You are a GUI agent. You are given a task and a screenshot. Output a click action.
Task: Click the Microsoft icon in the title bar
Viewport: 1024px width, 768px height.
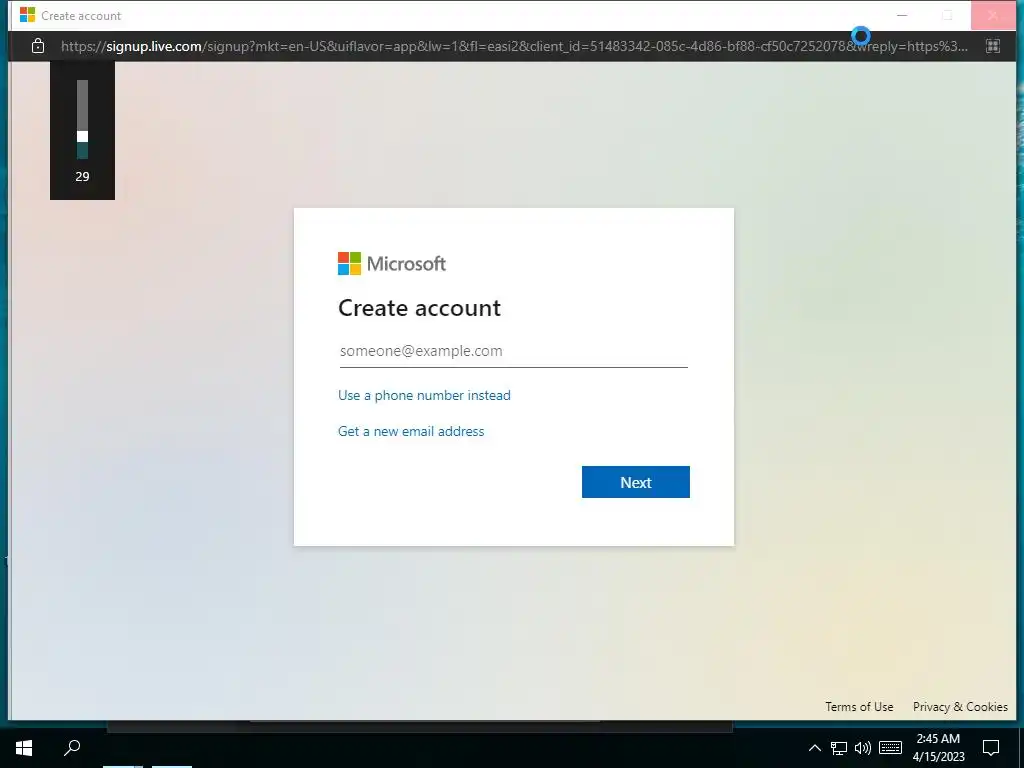tap(27, 15)
